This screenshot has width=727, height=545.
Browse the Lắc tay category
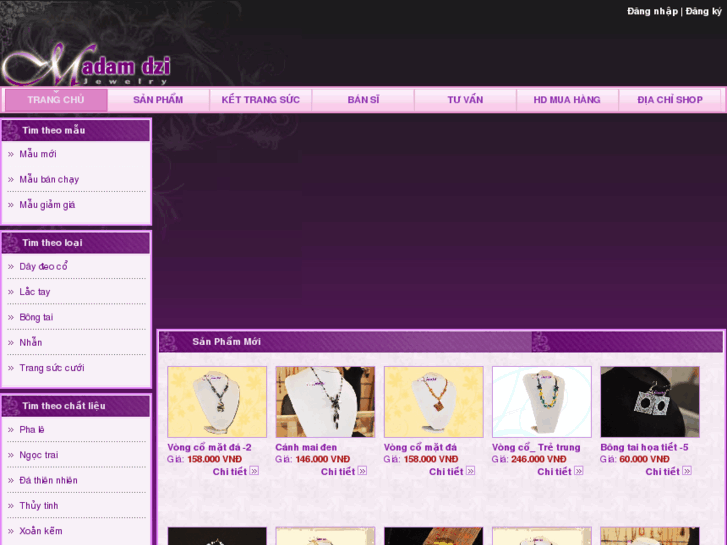coord(35,292)
